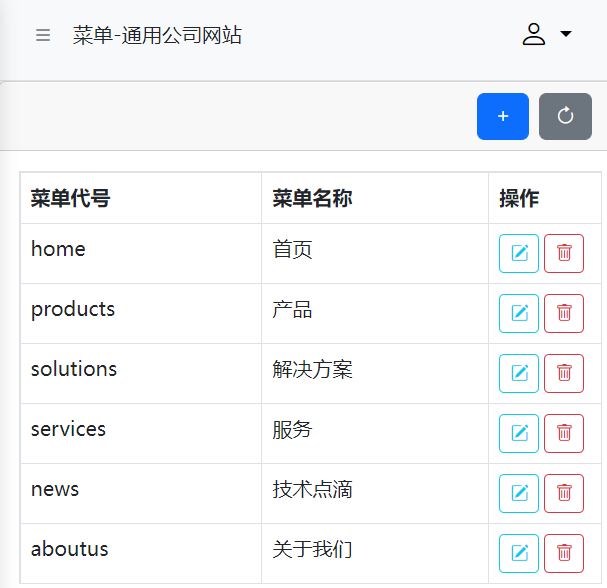The width and height of the screenshot is (607, 588).
Task: Delete the home menu row
Action: point(564,254)
